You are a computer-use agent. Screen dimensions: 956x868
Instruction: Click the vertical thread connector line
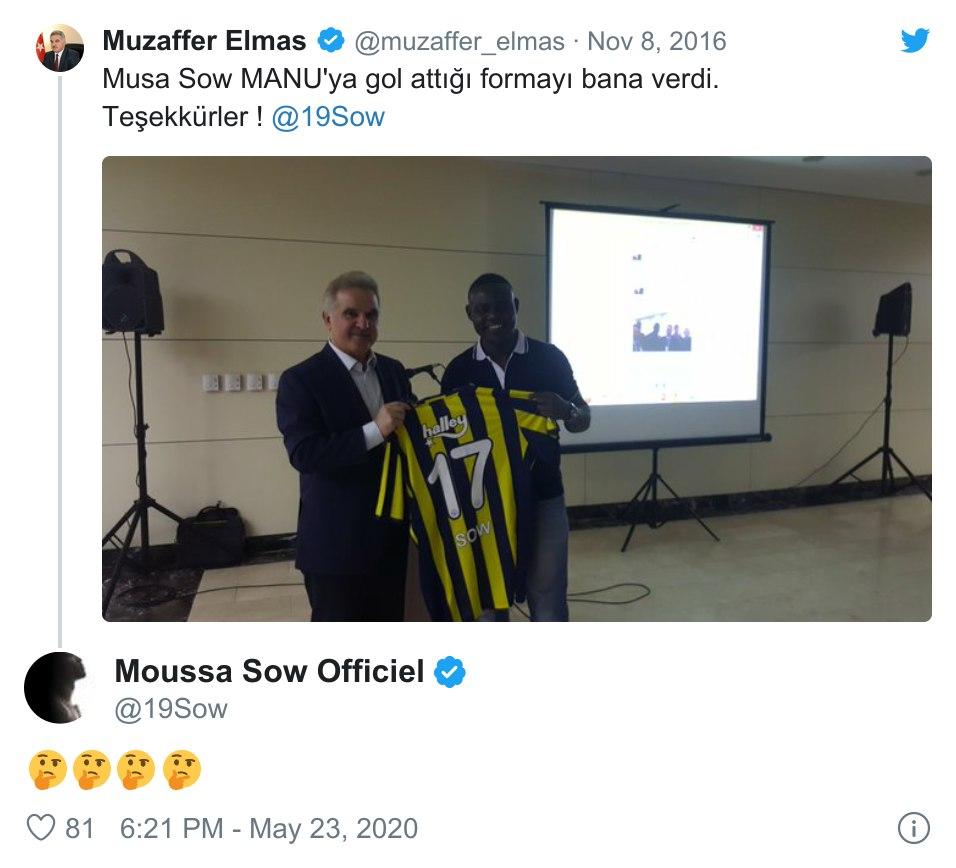(60, 360)
